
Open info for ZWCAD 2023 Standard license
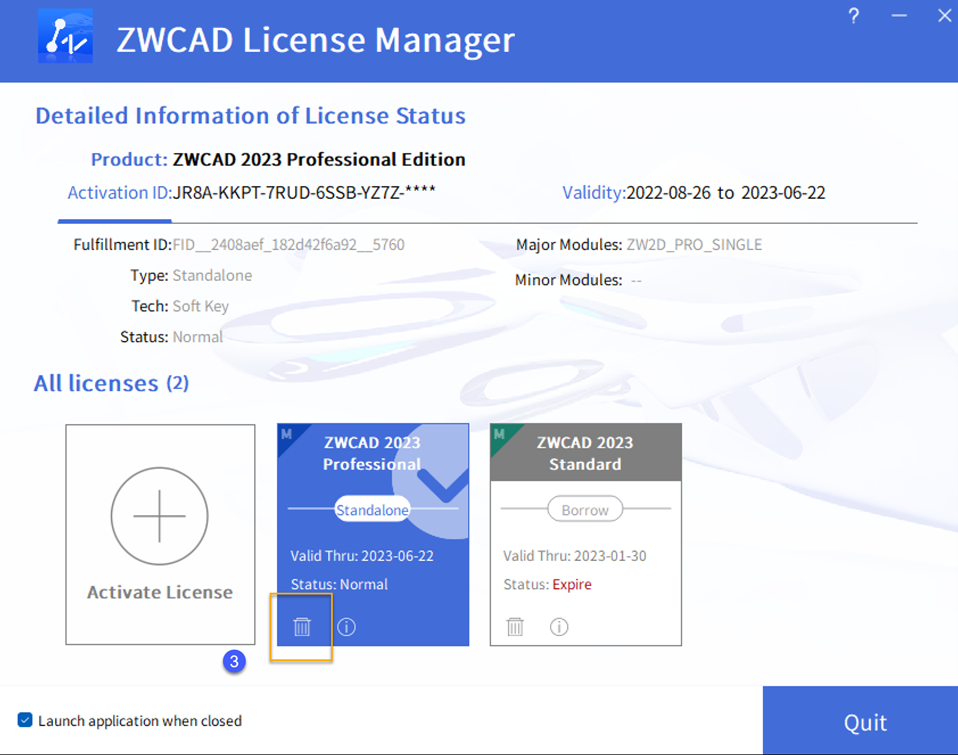click(559, 627)
